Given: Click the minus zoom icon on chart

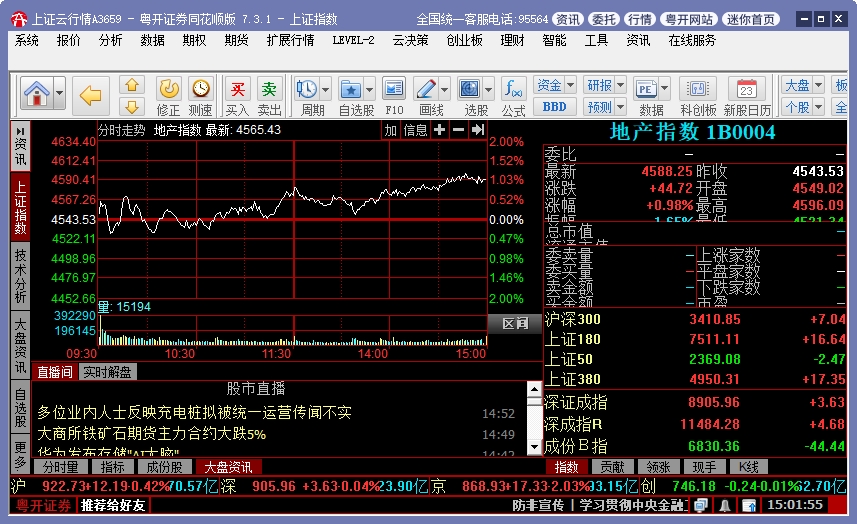Looking at the screenshot, I should point(458,130).
